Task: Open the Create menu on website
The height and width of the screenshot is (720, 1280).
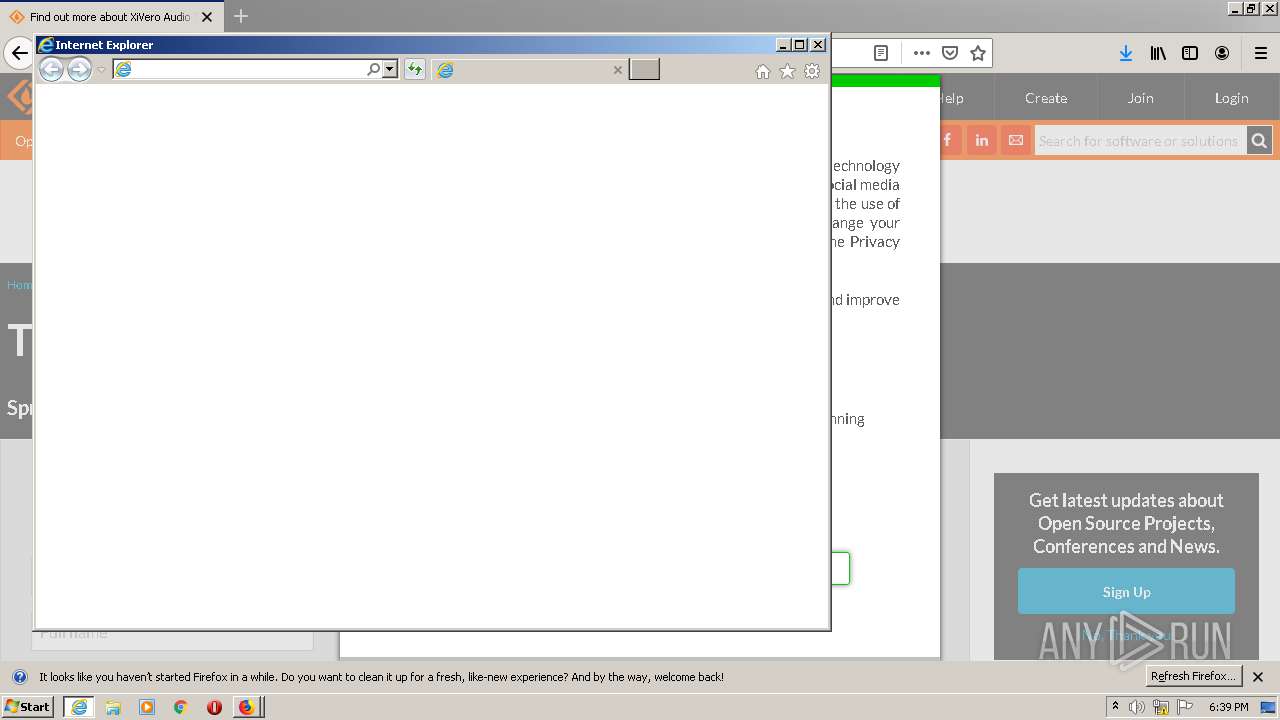Action: (1046, 98)
